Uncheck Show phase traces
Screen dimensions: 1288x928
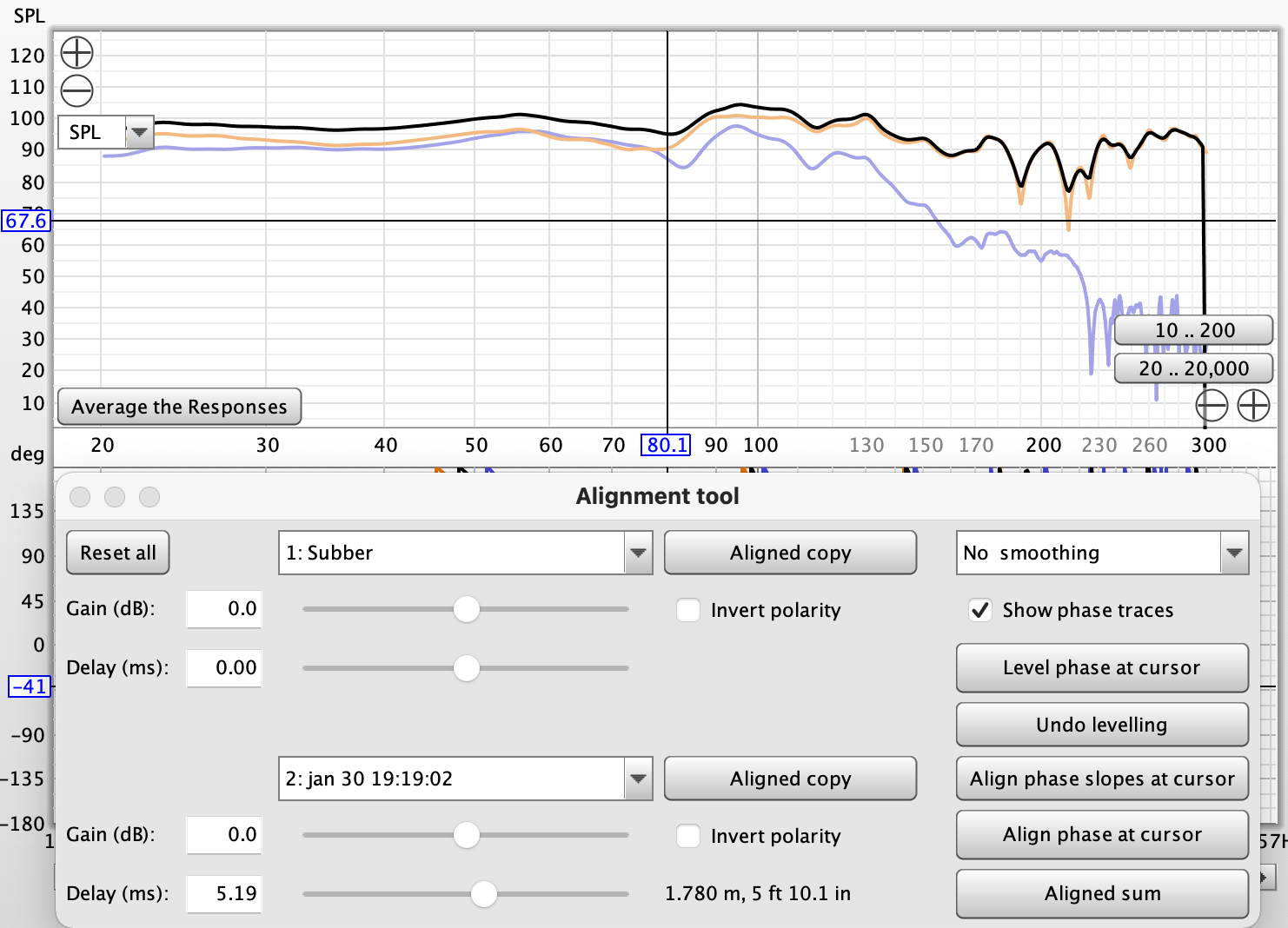tap(980, 610)
